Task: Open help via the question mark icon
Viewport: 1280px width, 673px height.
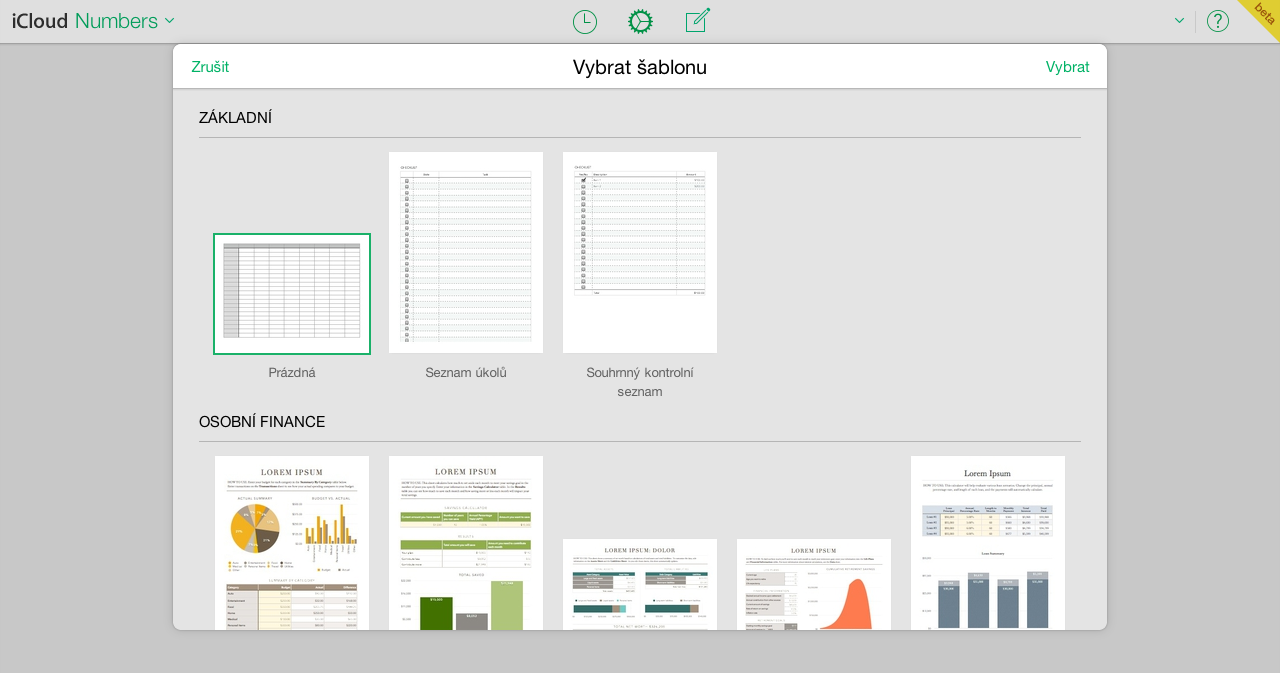Action: coord(1217,21)
